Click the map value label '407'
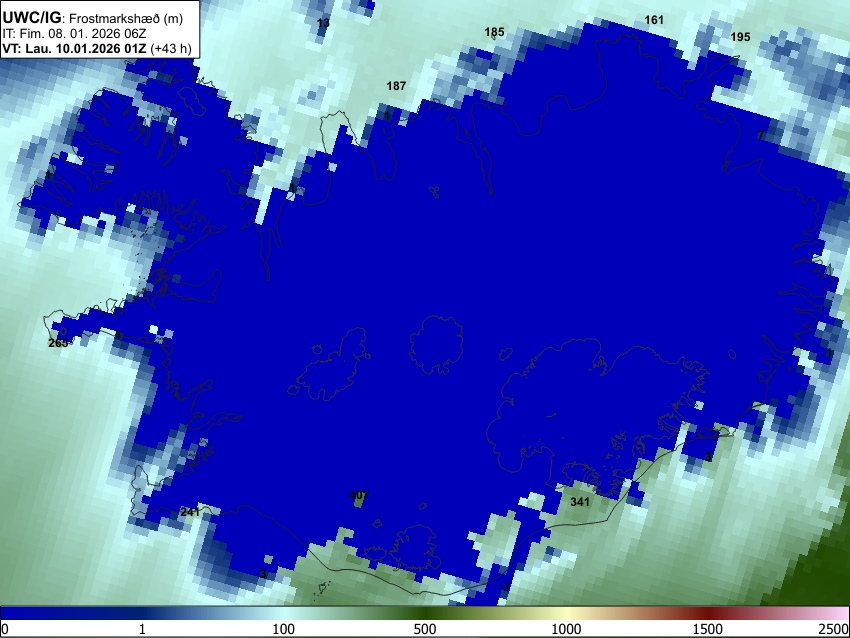The image size is (850, 638). [x=359, y=495]
